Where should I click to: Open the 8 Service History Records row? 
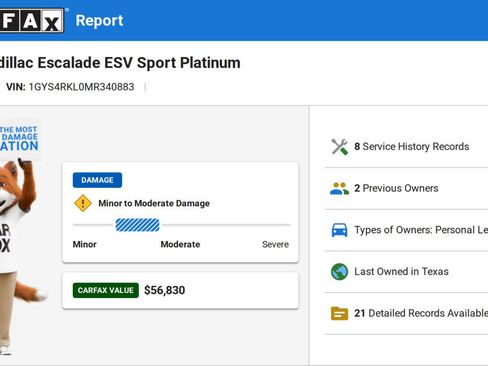pyautogui.click(x=406, y=147)
